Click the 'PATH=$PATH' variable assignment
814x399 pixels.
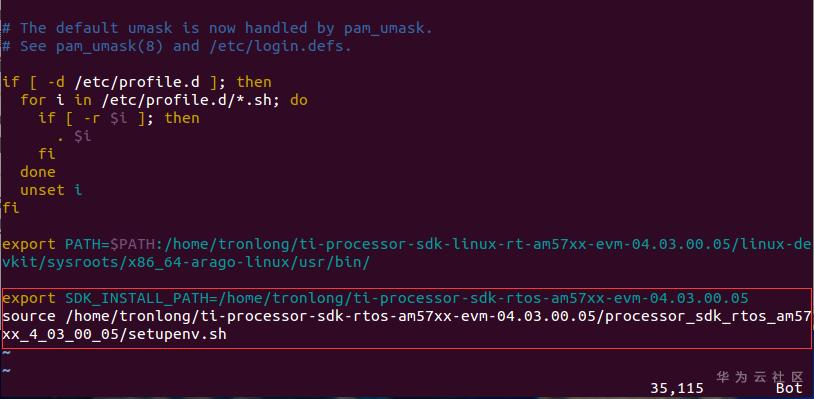110,244
